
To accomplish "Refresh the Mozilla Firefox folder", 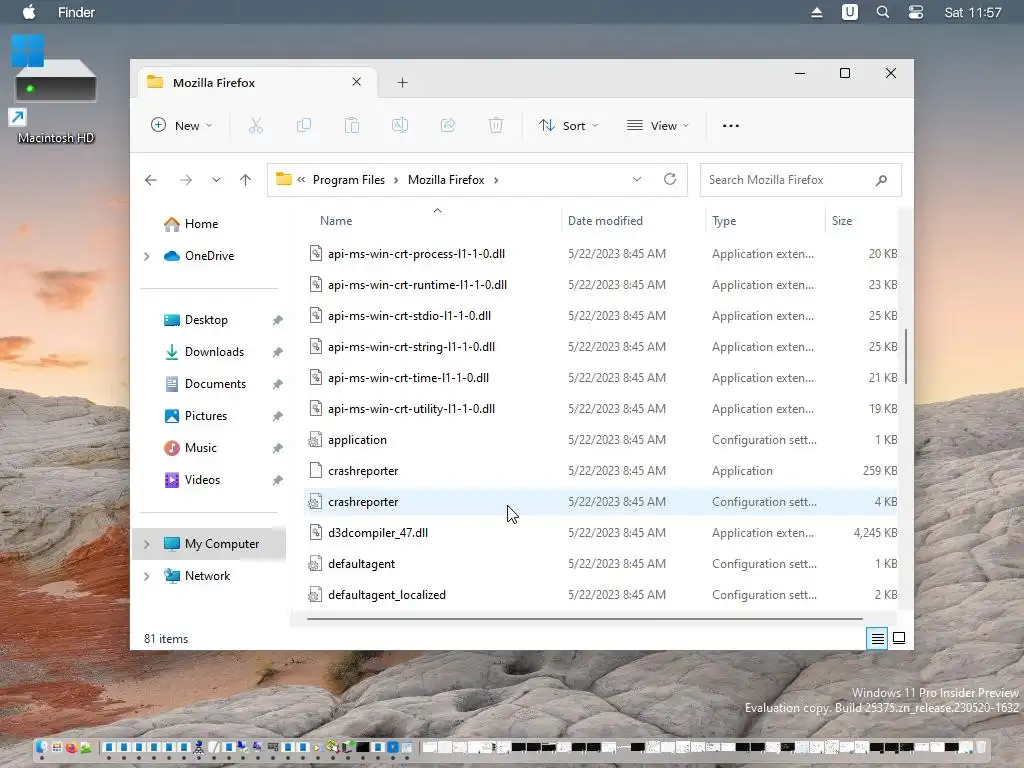I will (x=670, y=179).
